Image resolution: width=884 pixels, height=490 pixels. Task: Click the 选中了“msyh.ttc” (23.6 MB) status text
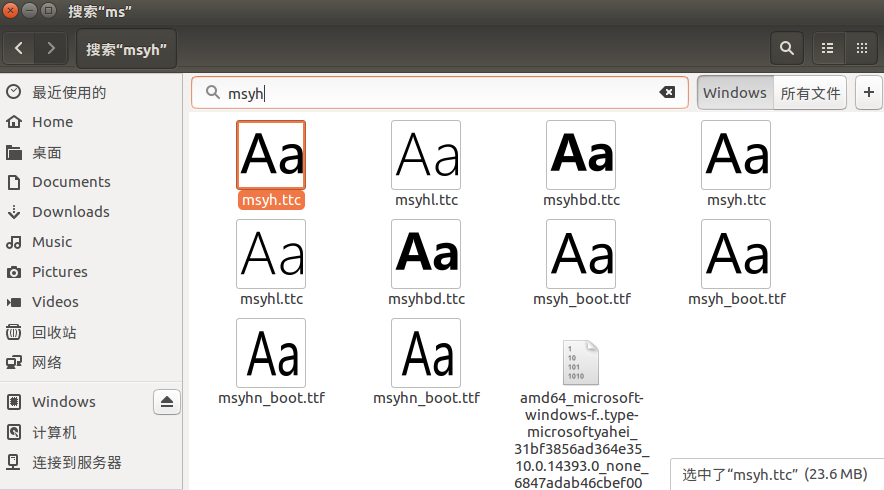coord(775,475)
